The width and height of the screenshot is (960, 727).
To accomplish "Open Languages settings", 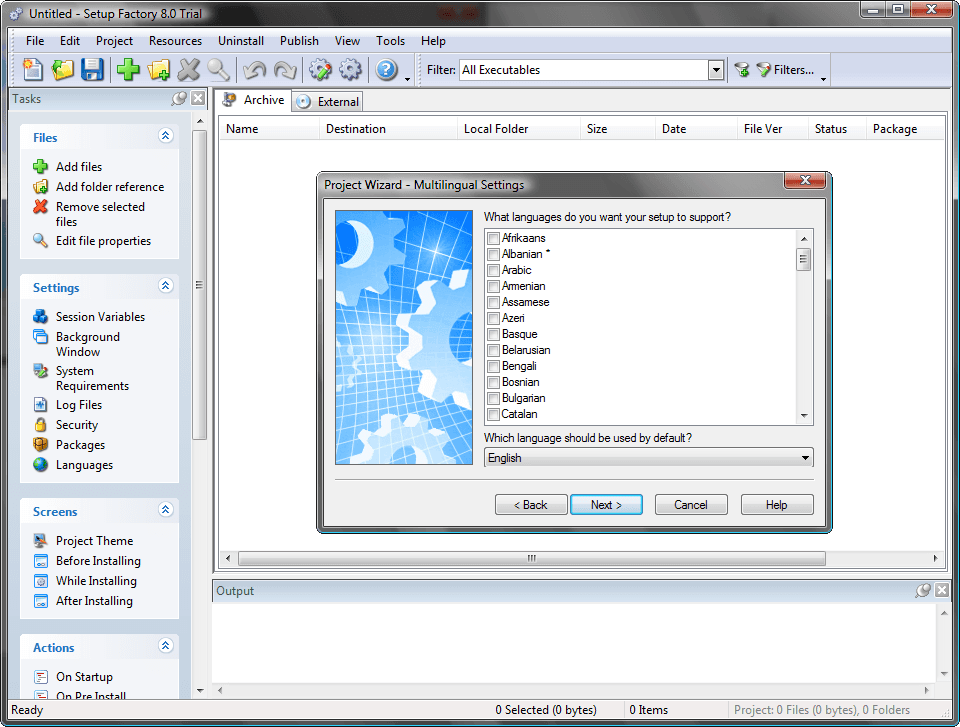I will [x=84, y=465].
